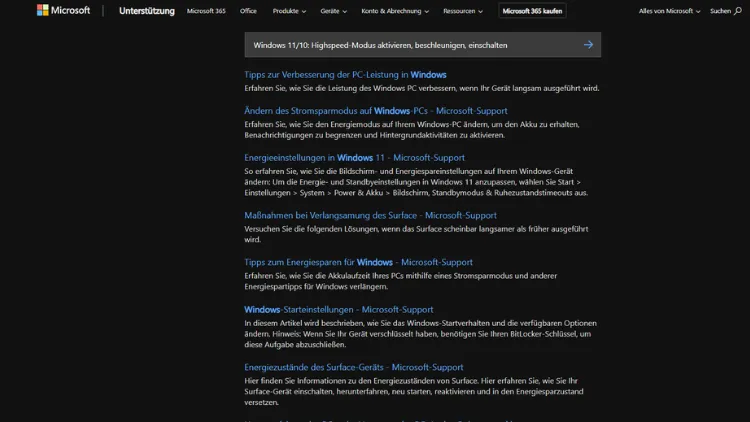Click the search magnifier icon
Viewport: 750px width, 422px height.
pos(738,11)
